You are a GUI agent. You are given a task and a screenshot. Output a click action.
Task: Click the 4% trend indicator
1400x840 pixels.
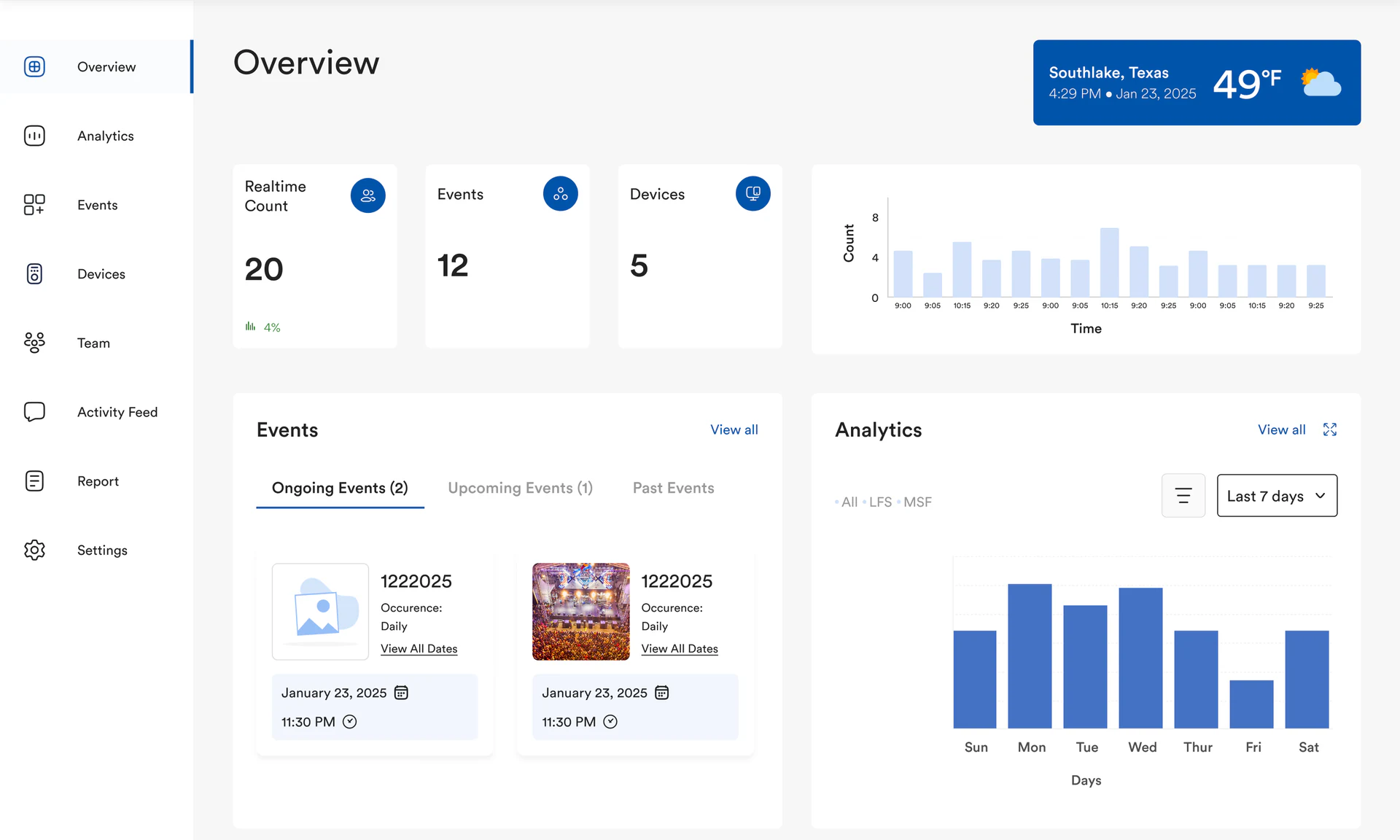tap(263, 327)
